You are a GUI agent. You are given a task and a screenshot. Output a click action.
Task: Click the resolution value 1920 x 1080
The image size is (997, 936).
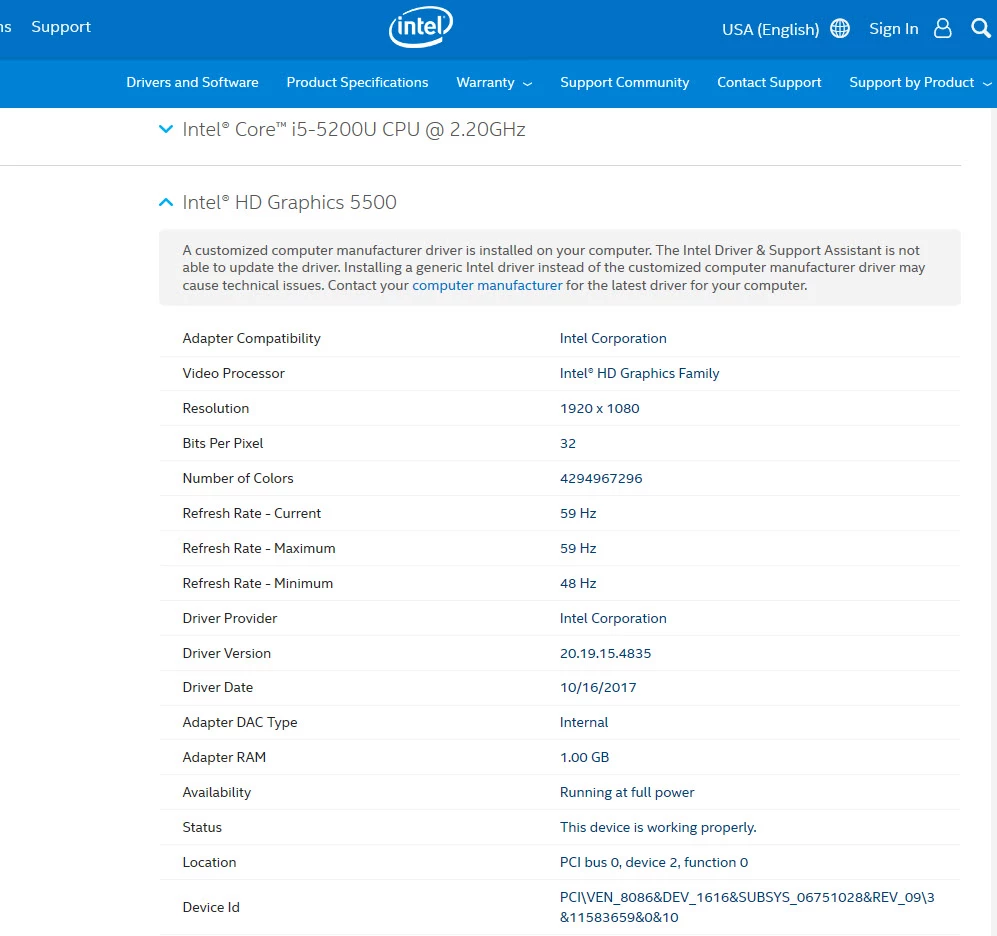(600, 408)
